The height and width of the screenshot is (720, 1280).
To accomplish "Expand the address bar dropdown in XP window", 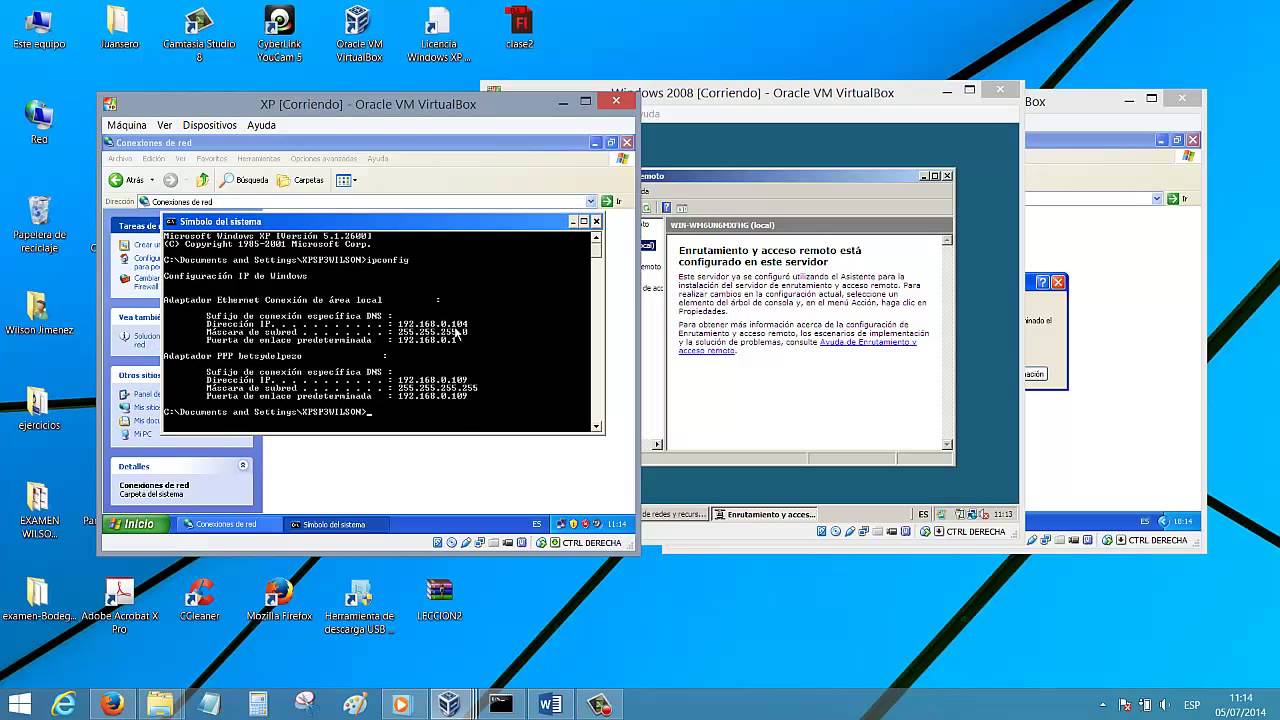I will coord(591,202).
